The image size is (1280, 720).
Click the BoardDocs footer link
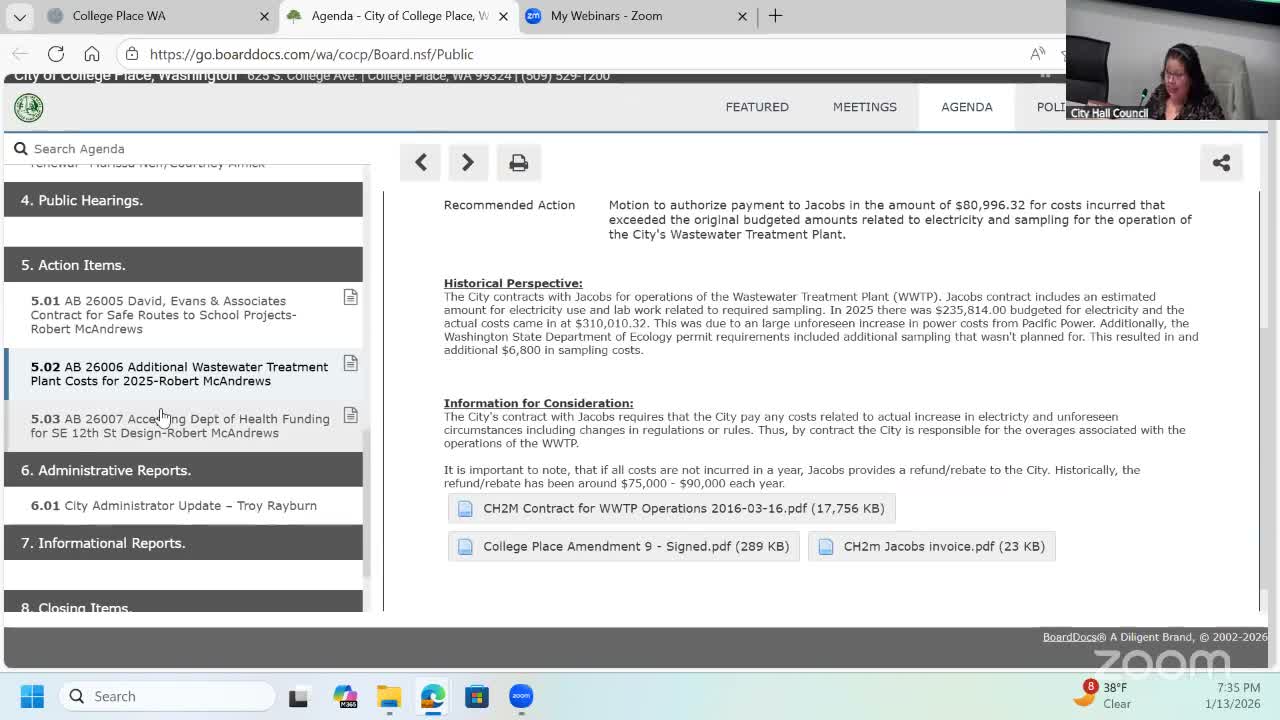click(1069, 637)
